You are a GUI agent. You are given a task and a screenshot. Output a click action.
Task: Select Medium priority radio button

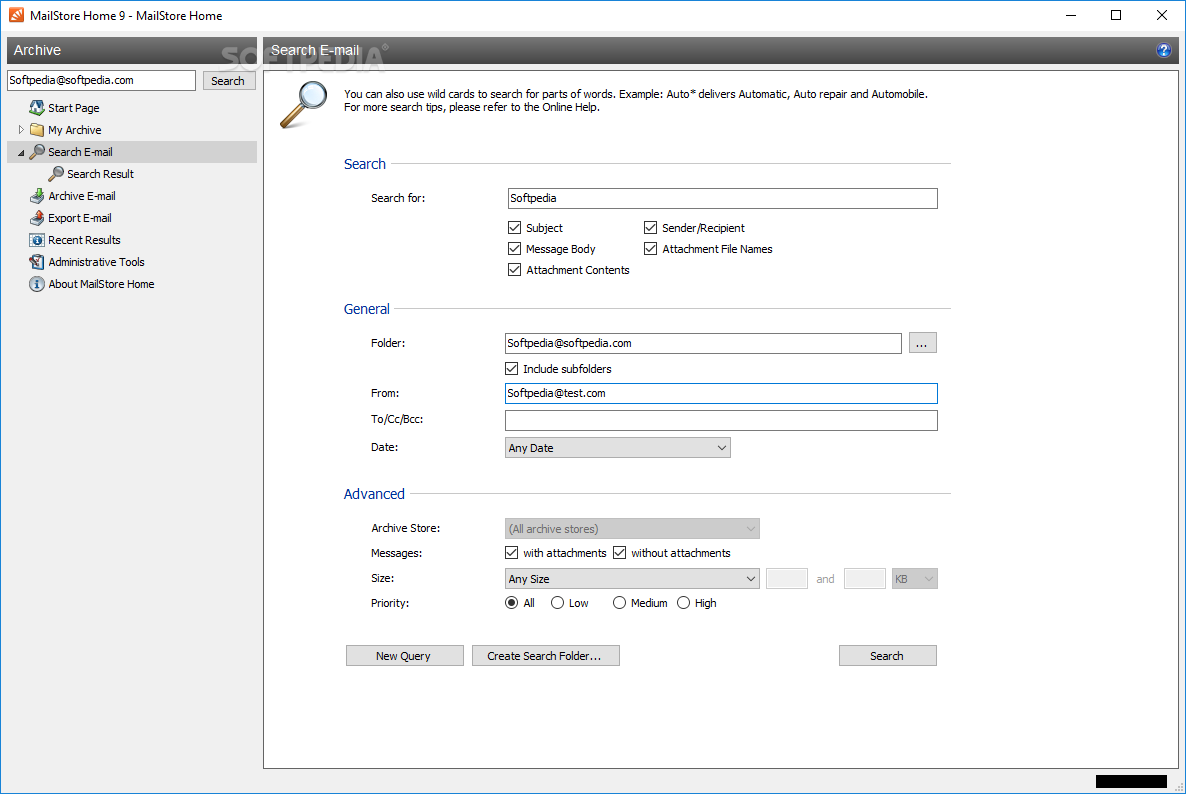click(x=619, y=603)
